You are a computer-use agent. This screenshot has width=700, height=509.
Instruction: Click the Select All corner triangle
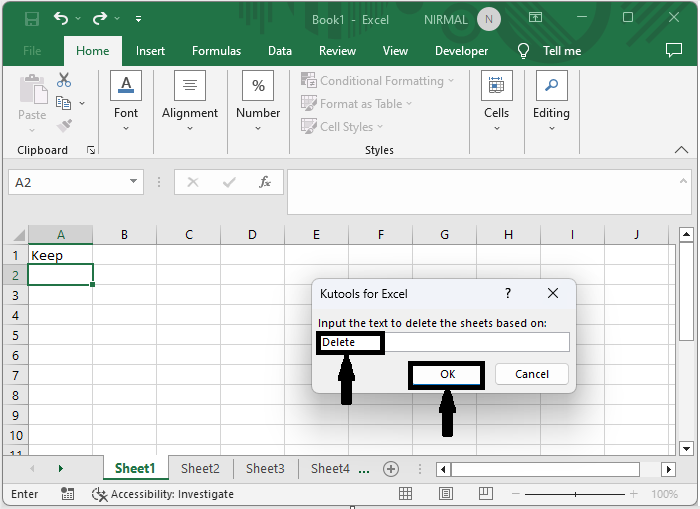coord(19,235)
